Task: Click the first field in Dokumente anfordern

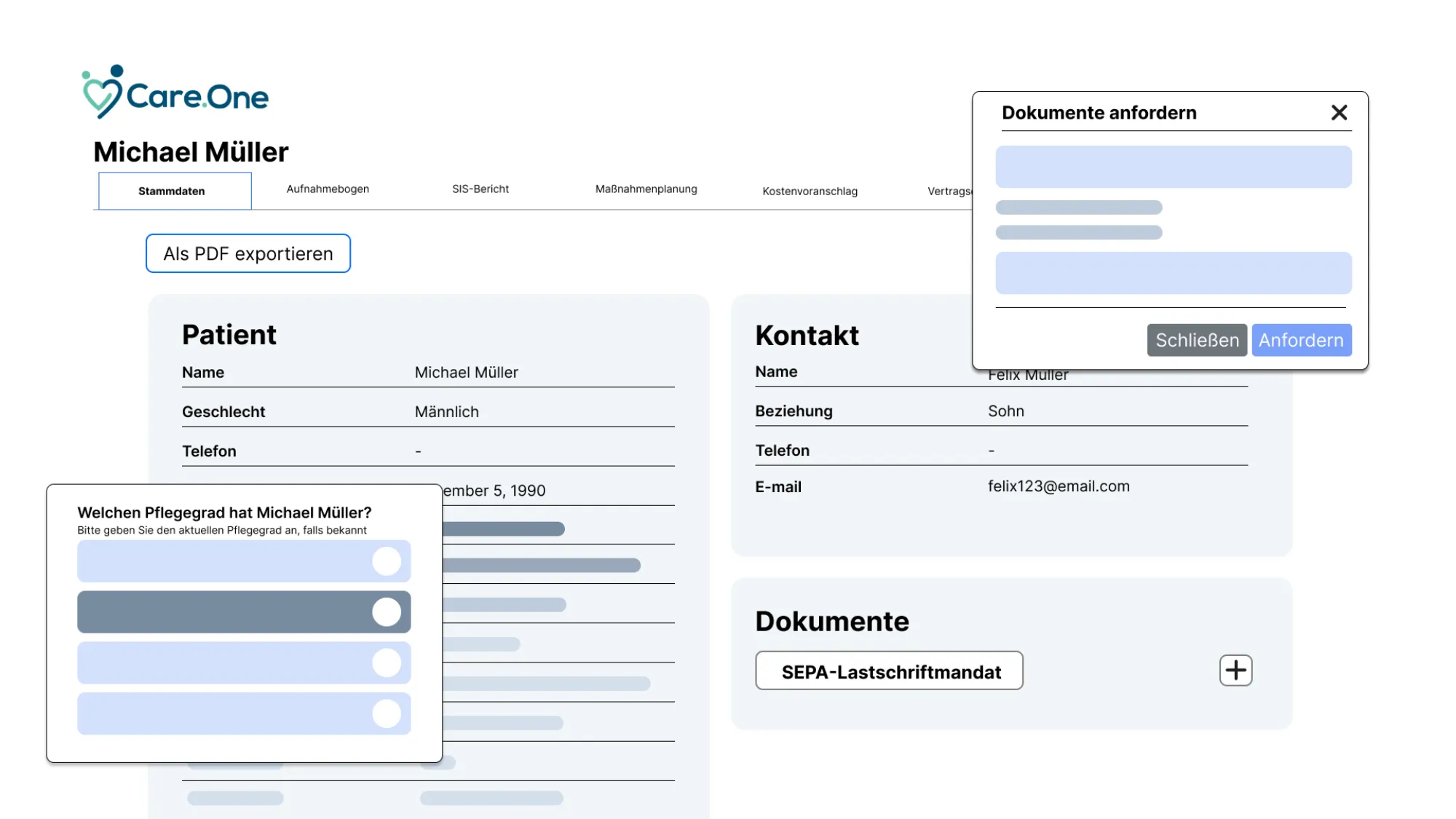Action: click(1174, 167)
